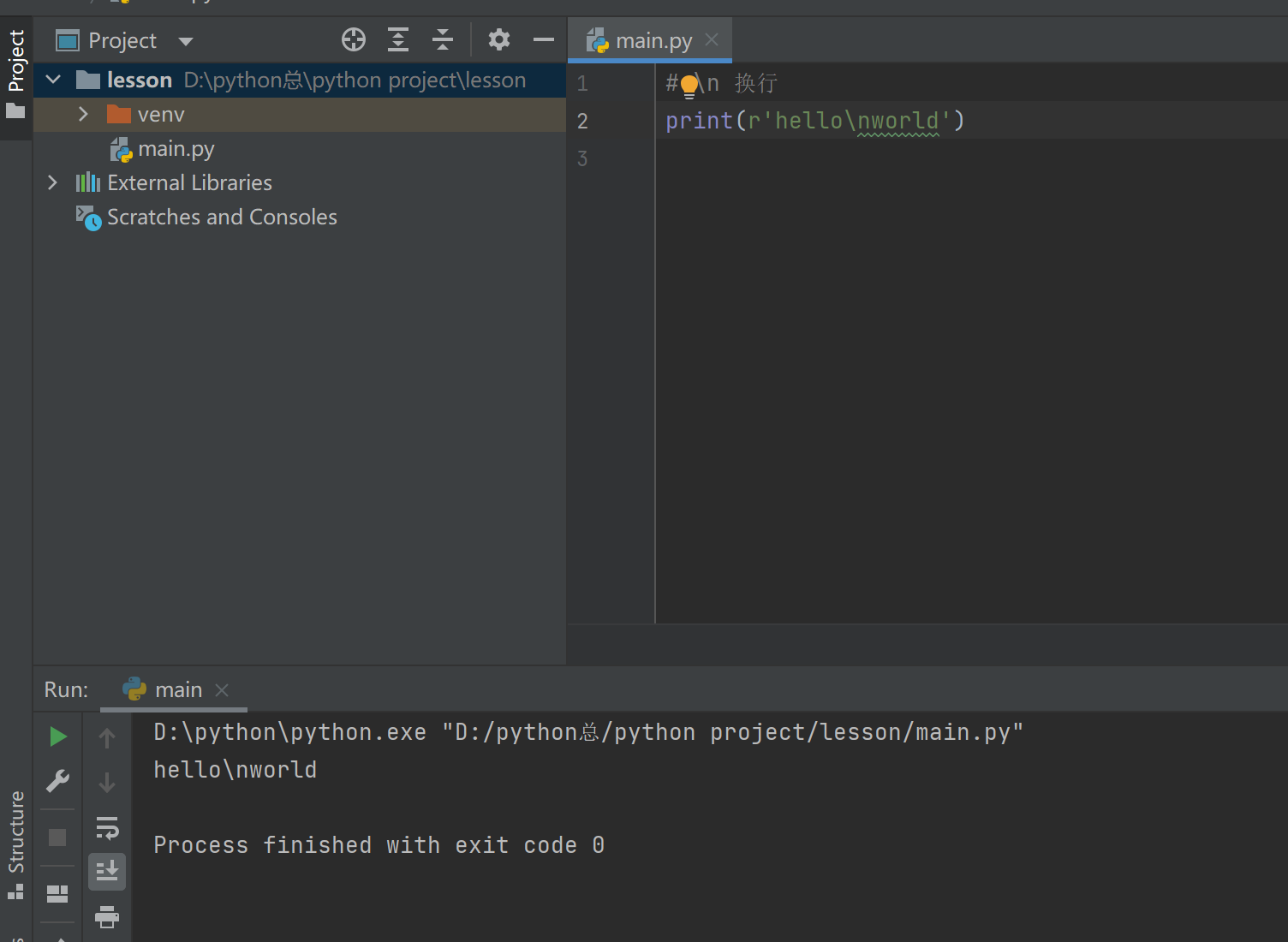Click the Project folder icon on left stripe
Viewport: 1288px width, 942px height.
(15, 110)
